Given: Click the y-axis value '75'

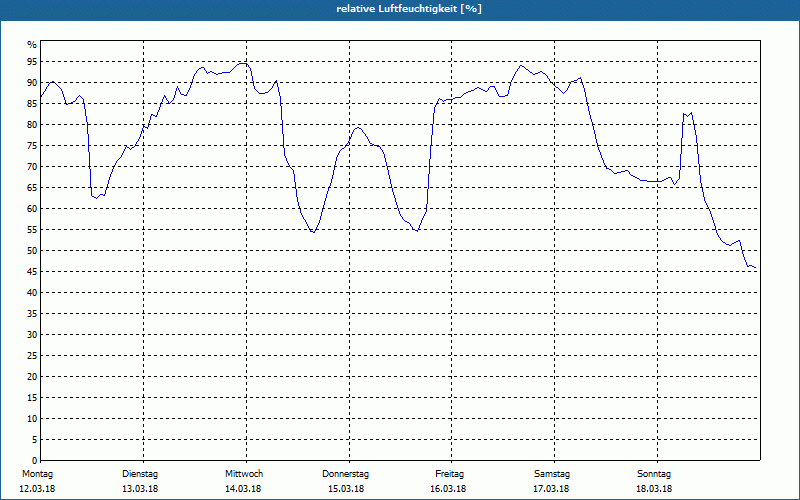Looking at the screenshot, I should pos(32,145).
